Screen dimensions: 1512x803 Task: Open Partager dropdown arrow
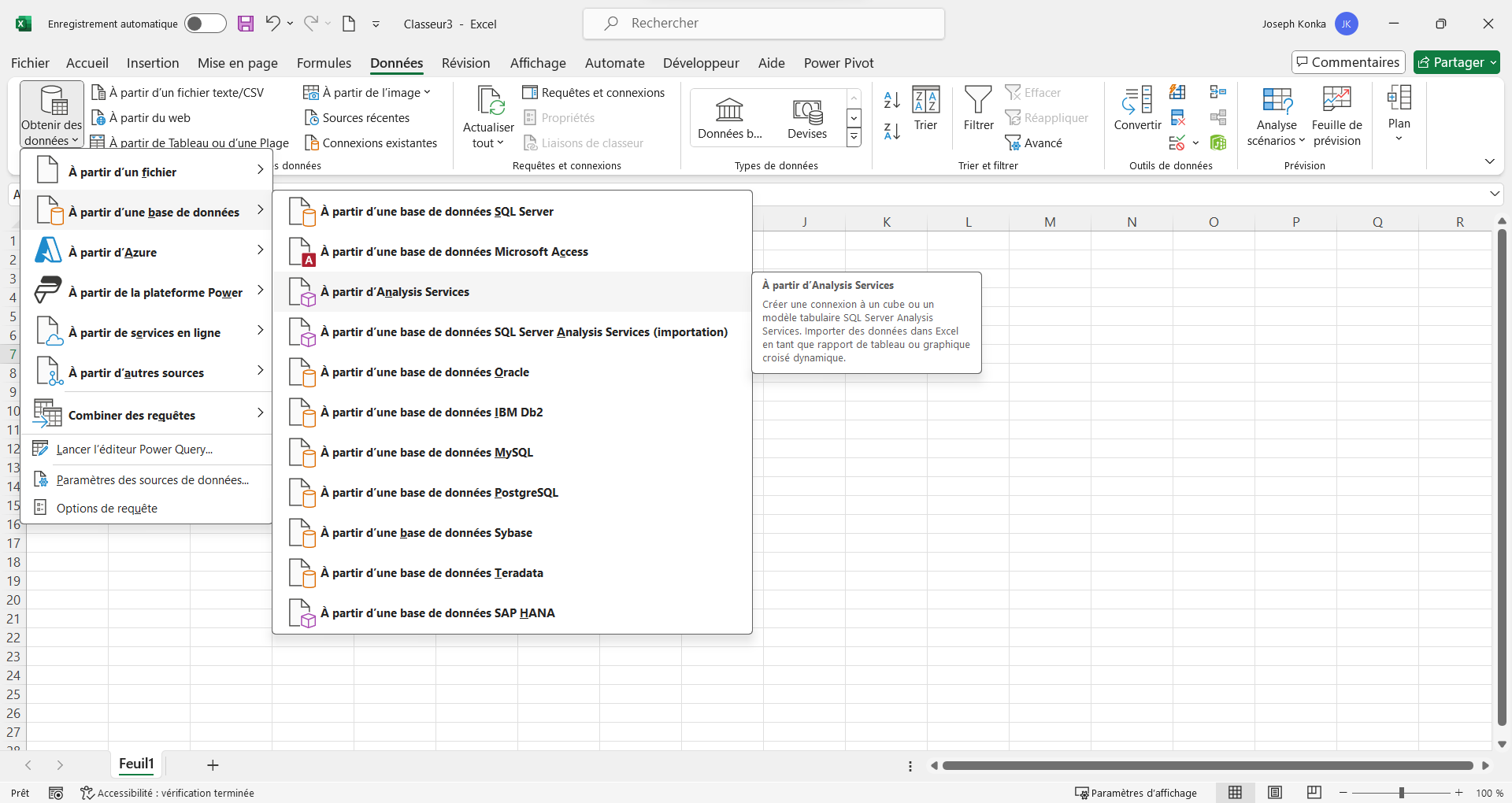[1493, 62]
